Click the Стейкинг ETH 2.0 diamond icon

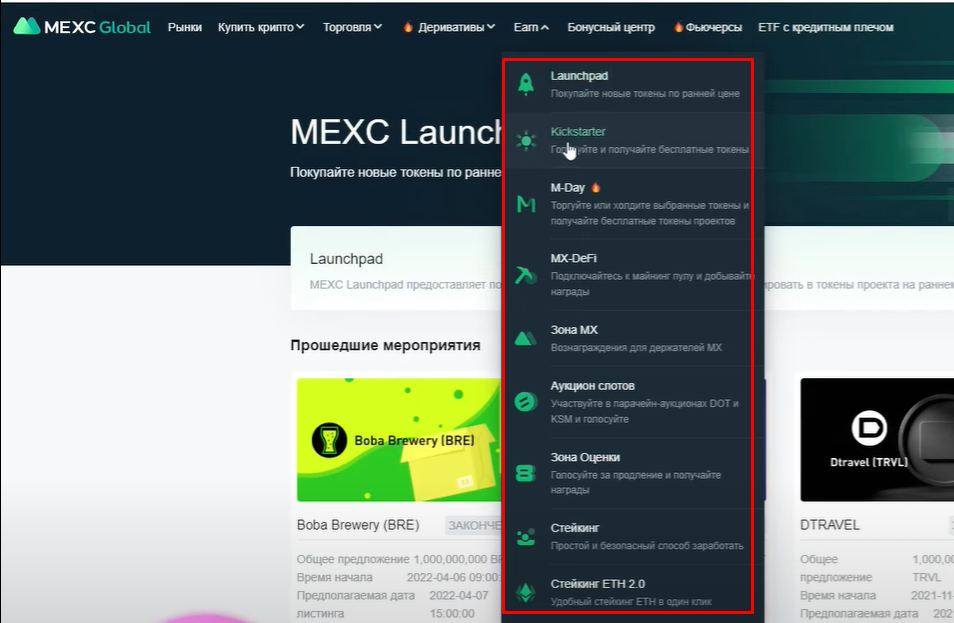point(526,592)
